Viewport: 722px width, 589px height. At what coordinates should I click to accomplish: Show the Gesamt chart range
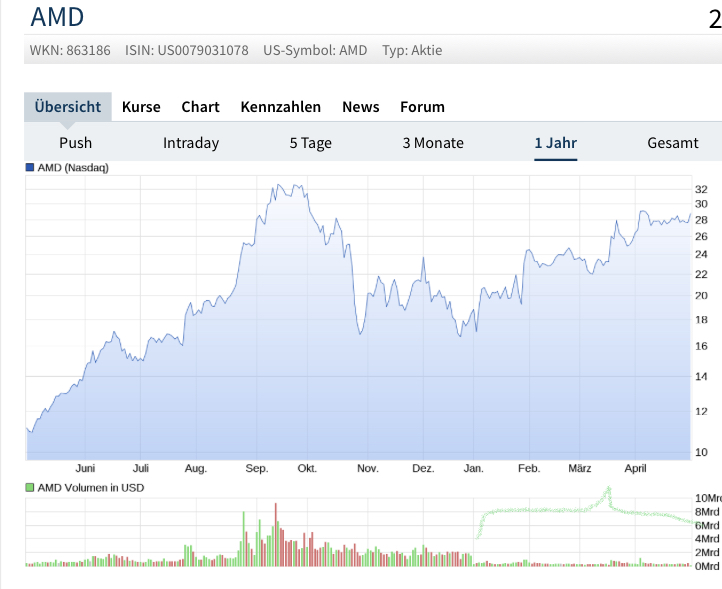click(673, 143)
